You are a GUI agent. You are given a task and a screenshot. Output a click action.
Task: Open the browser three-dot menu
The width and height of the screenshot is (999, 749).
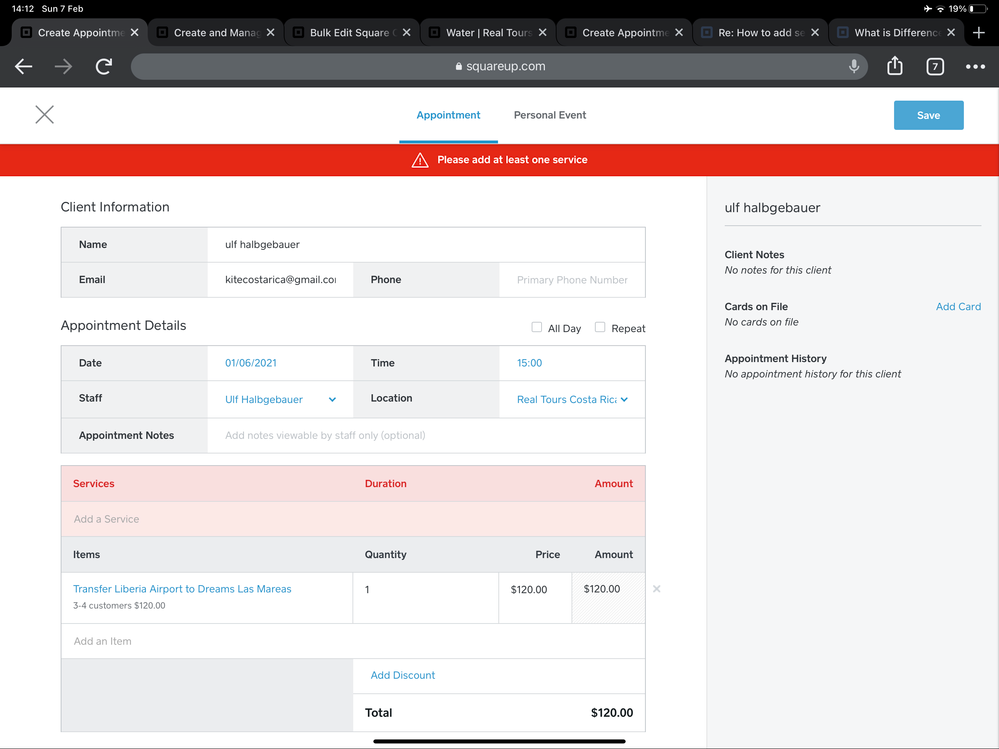click(975, 67)
